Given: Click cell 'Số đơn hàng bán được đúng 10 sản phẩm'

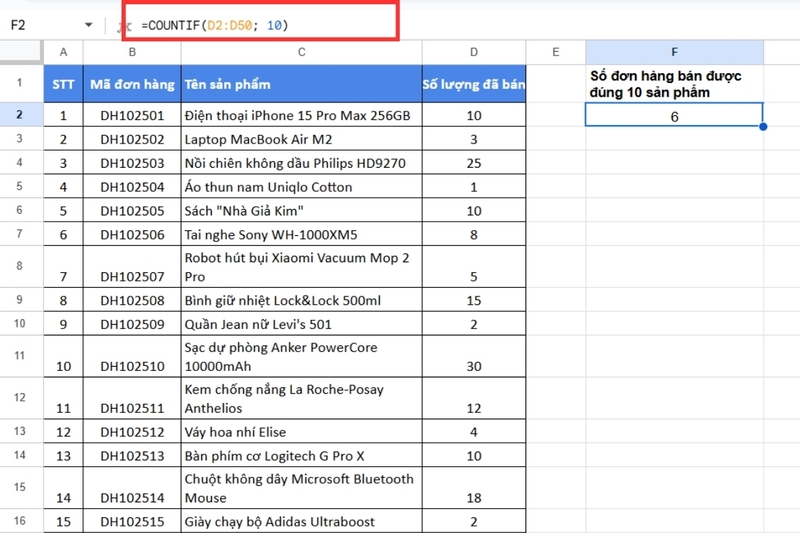Looking at the screenshot, I should pos(674,84).
